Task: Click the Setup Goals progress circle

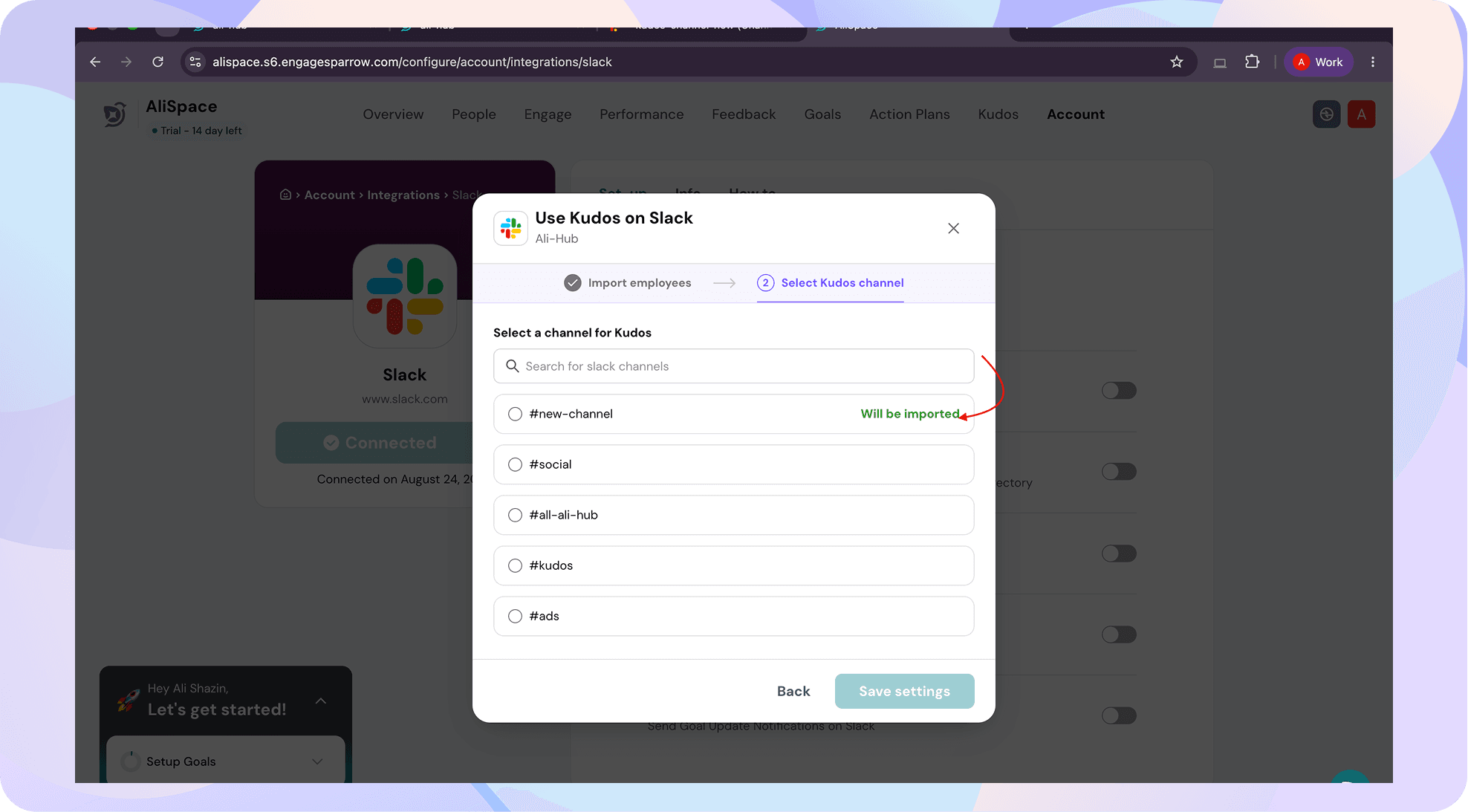Action: pos(131,761)
